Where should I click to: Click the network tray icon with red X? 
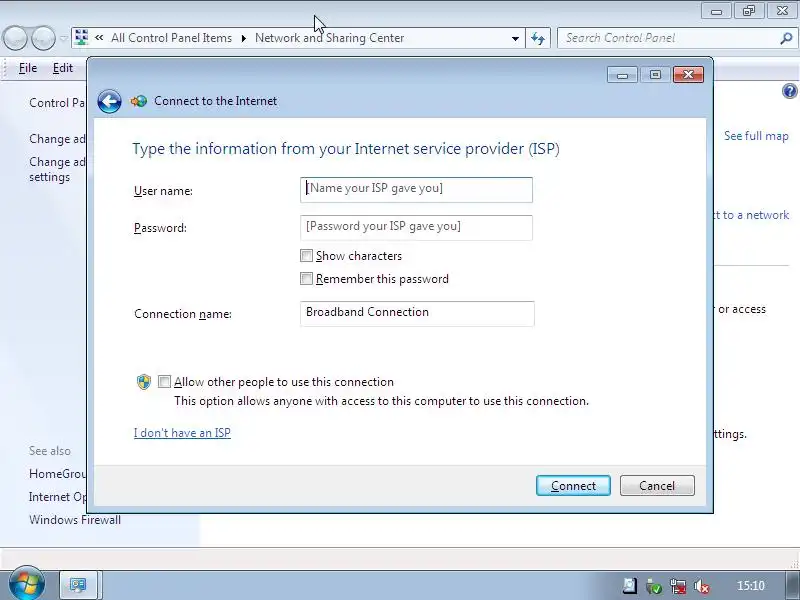coord(678,586)
